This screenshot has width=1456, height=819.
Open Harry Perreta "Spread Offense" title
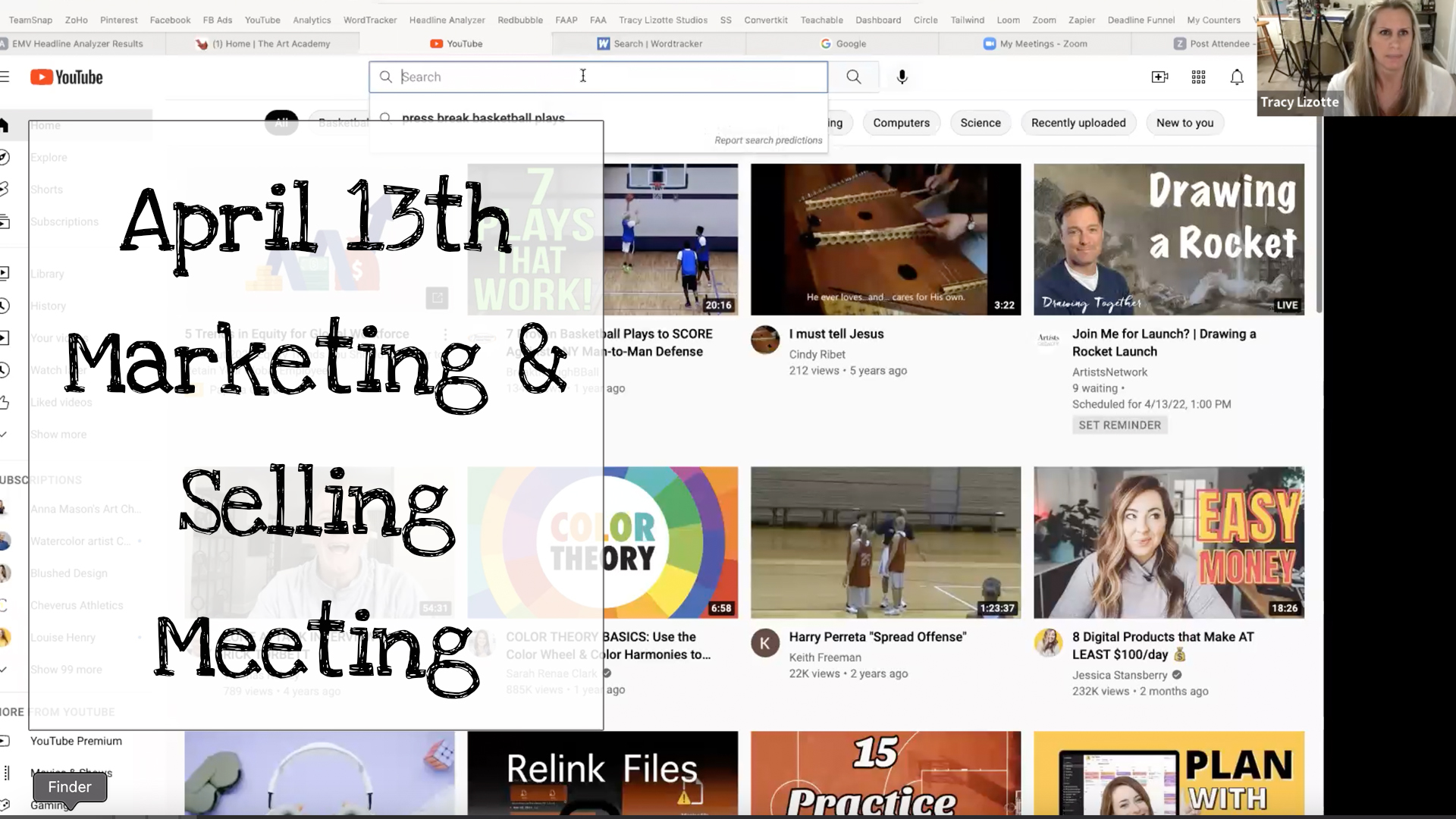coord(877,637)
